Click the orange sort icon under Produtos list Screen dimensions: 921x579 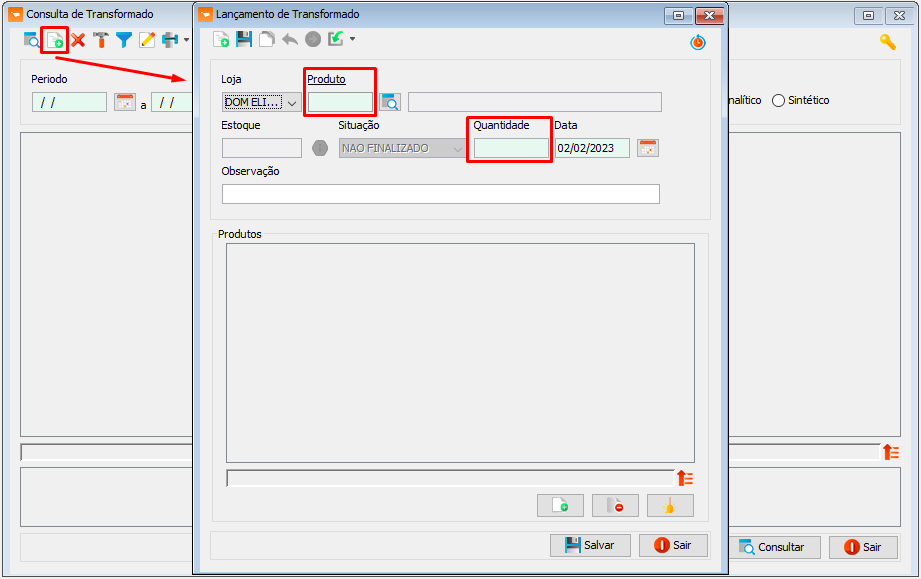point(685,478)
